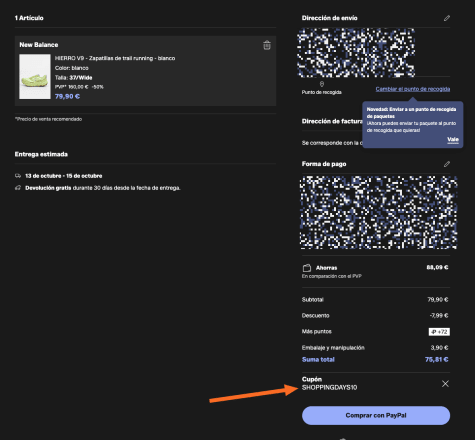Viewport: 475px width, 440px height.
Task: Click the Ahorras 88,09 € amount
Action: [437, 267]
